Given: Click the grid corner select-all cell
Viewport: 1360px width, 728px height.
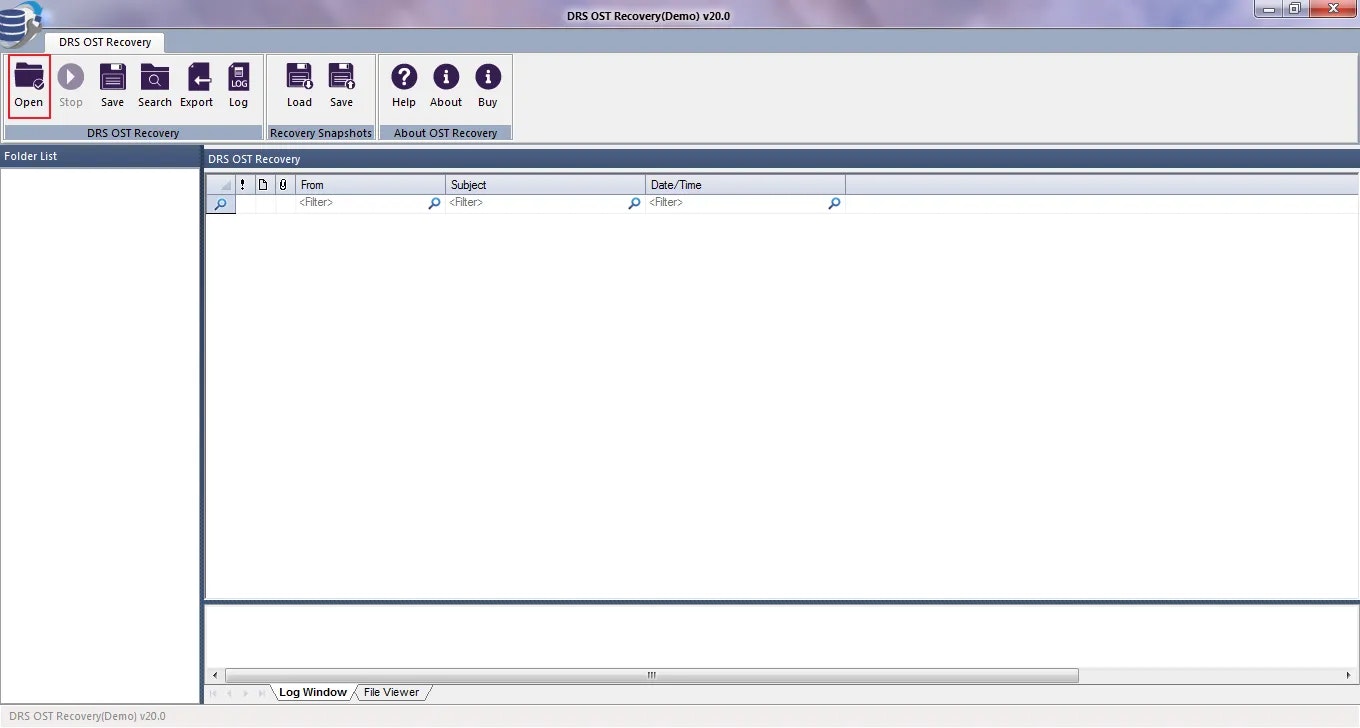Looking at the screenshot, I should (x=221, y=185).
